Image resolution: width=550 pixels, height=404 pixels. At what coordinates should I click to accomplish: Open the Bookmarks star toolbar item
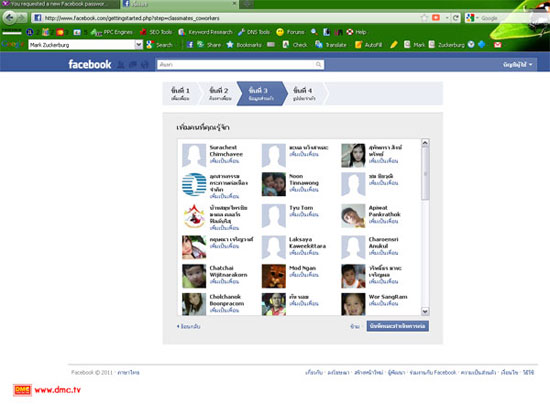[x=244, y=45]
